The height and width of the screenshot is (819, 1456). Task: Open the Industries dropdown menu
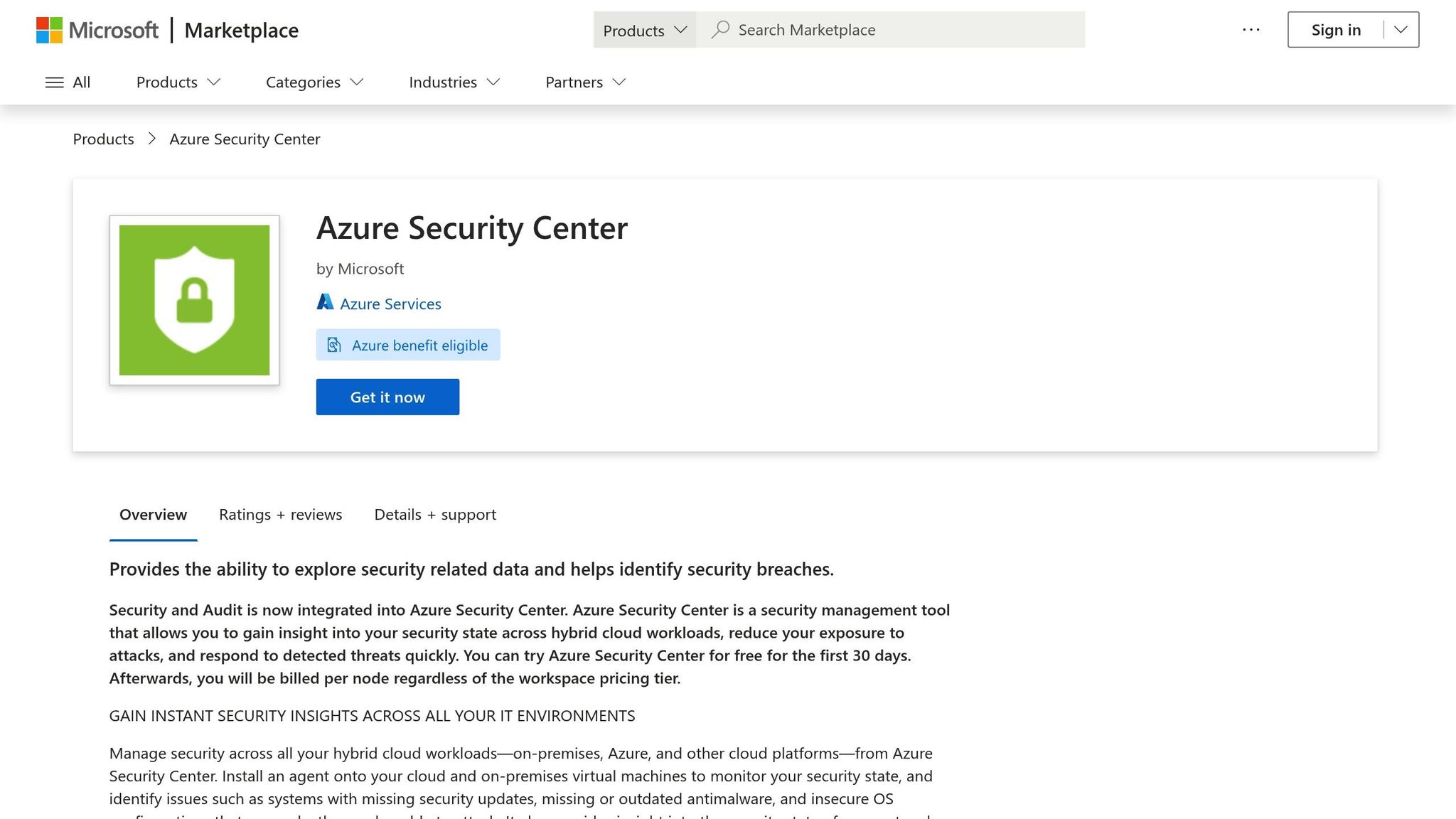pyautogui.click(x=454, y=82)
